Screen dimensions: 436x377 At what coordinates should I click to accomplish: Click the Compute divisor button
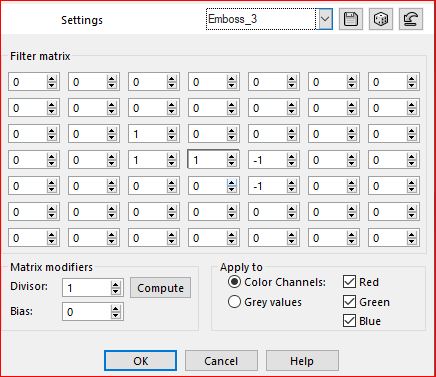[160, 288]
